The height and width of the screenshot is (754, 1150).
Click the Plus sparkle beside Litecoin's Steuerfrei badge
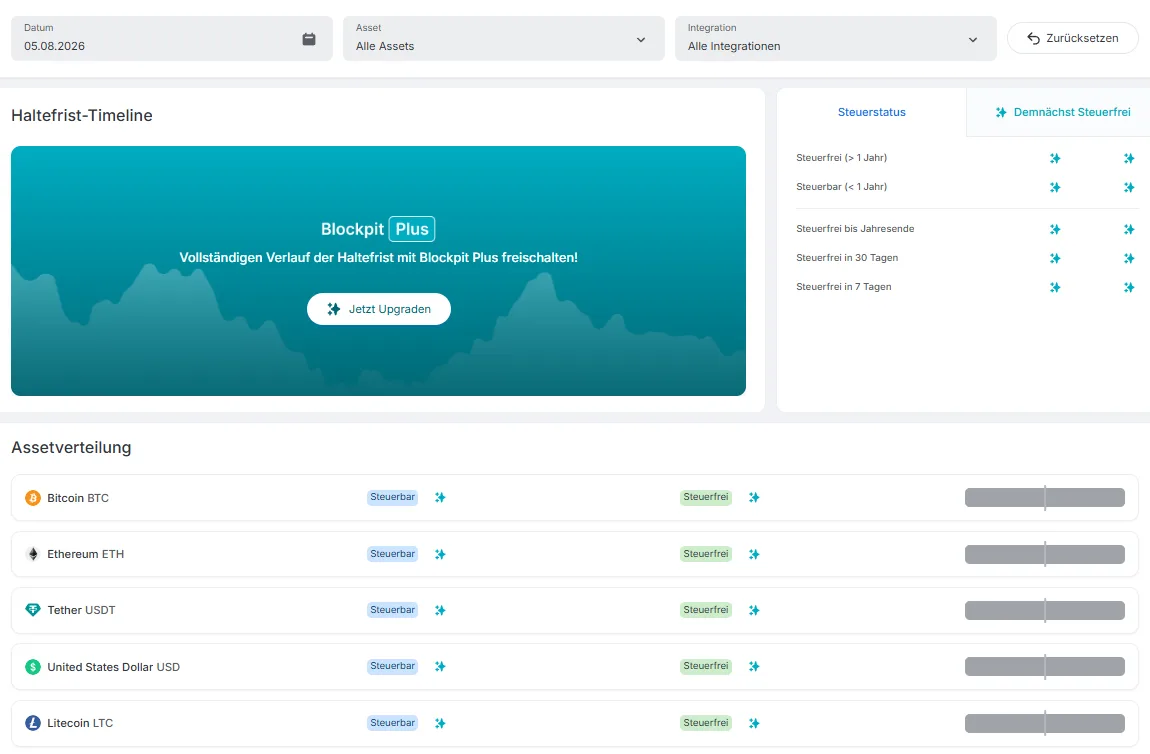(754, 723)
